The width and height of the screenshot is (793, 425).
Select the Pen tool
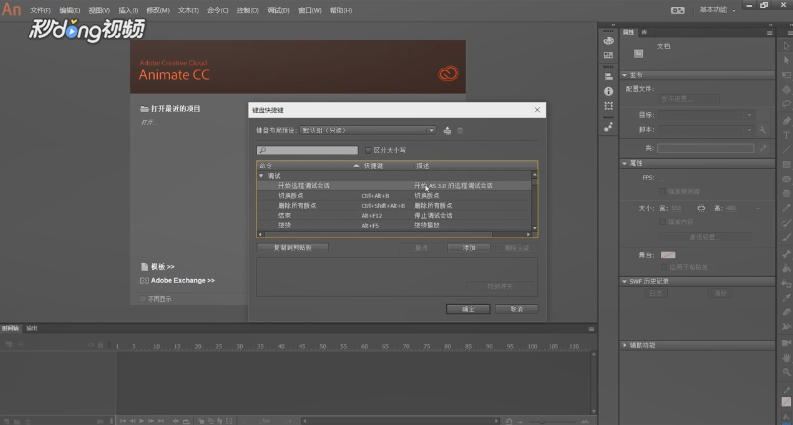[786, 120]
